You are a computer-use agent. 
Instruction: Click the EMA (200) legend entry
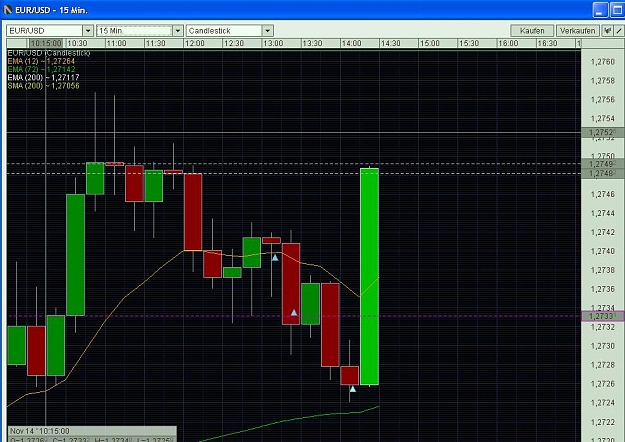[43, 77]
